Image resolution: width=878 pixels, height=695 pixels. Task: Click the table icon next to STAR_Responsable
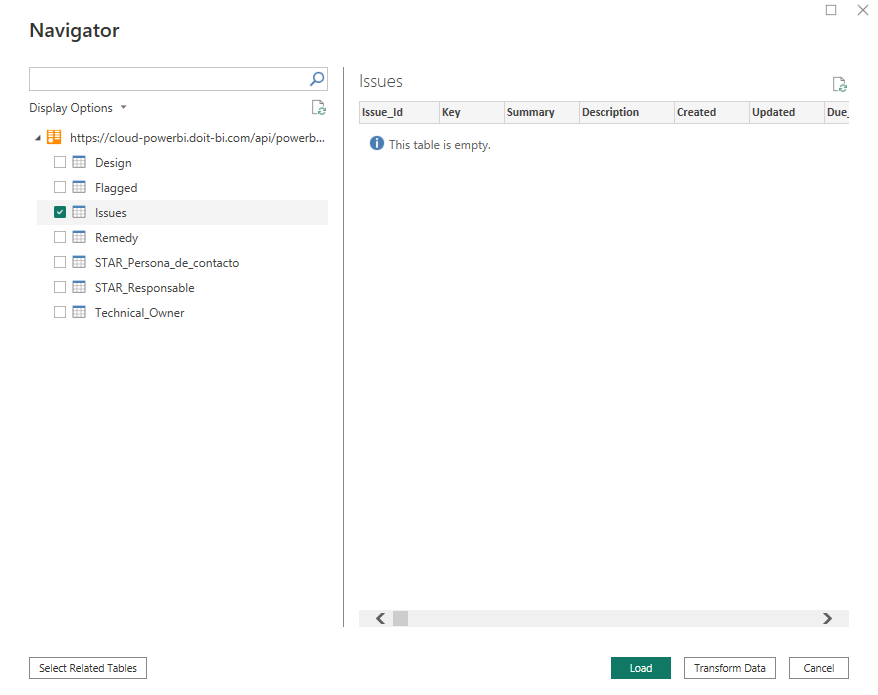click(79, 287)
